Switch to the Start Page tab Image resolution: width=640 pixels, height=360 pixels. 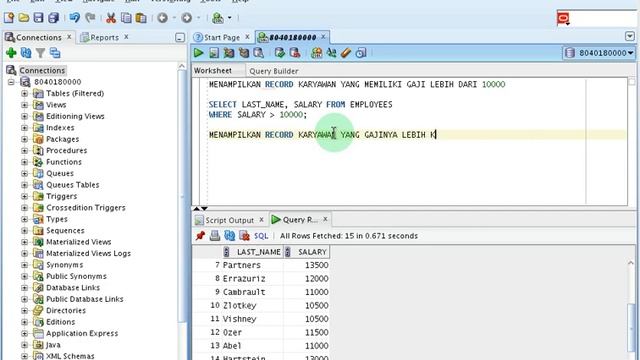pyautogui.click(x=222, y=37)
